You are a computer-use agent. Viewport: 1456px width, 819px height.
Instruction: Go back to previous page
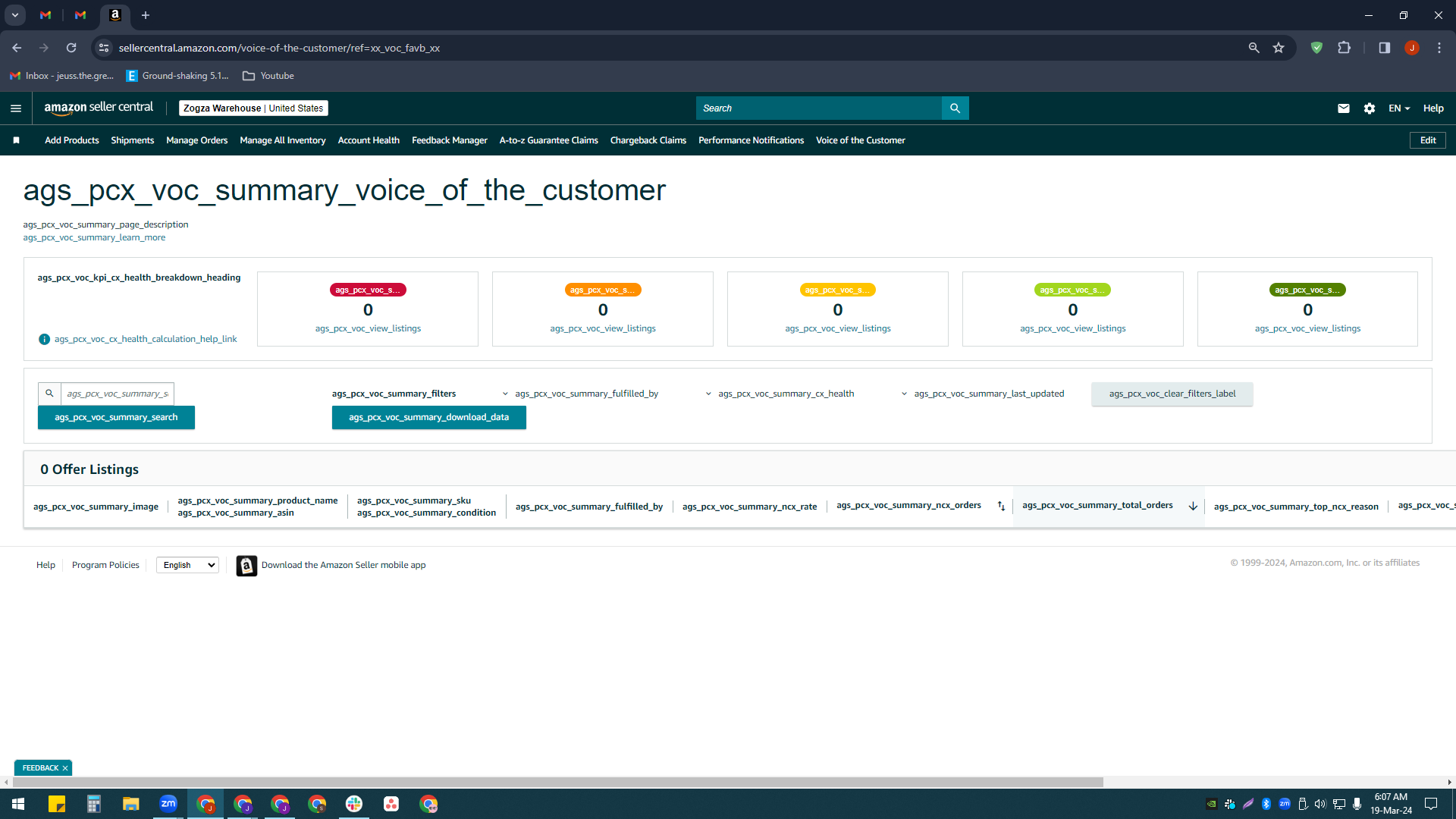(17, 48)
